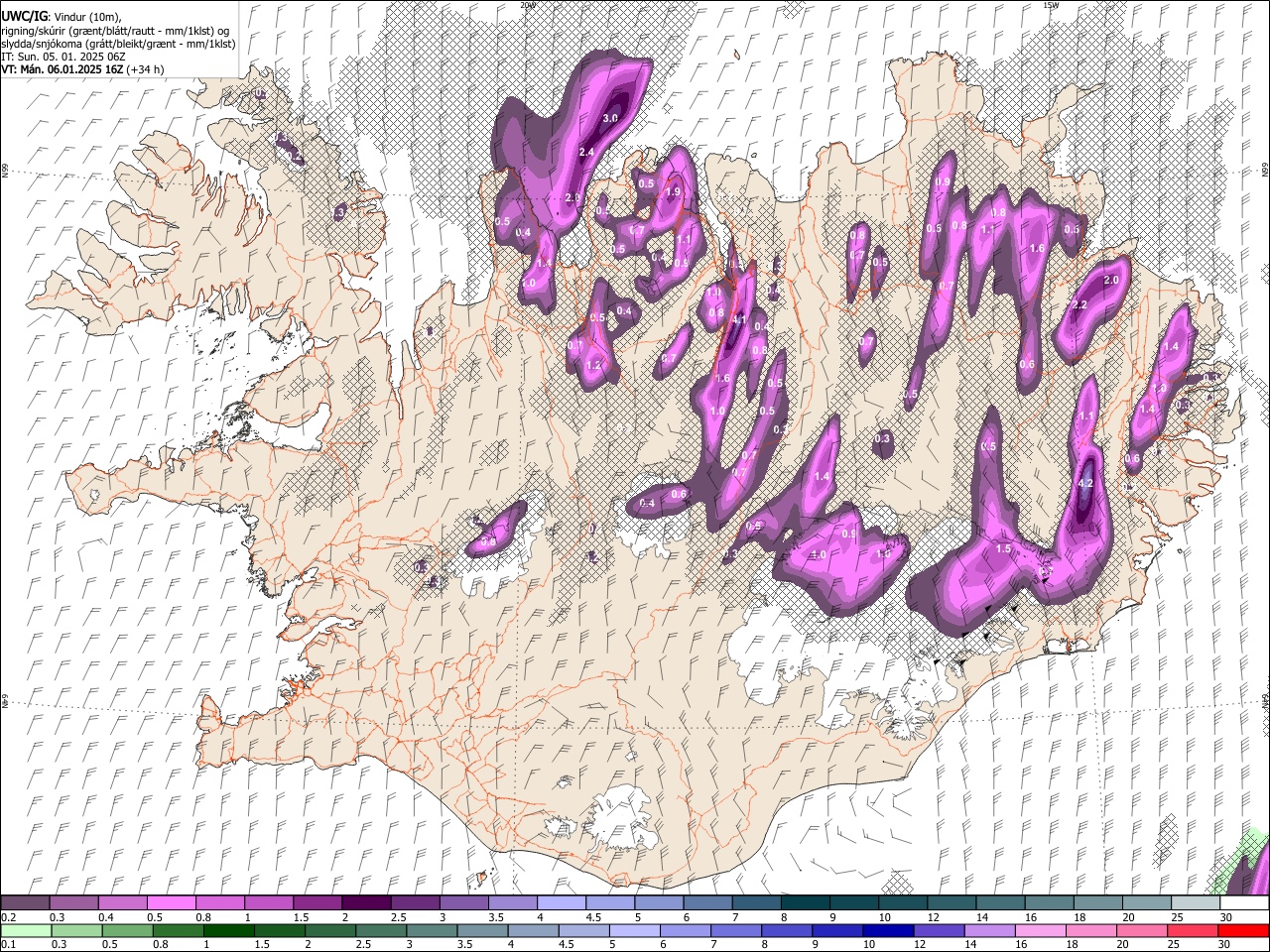Select top-row lavender swatch starting at 4
This screenshot has width=1270, height=952.
pos(561,903)
